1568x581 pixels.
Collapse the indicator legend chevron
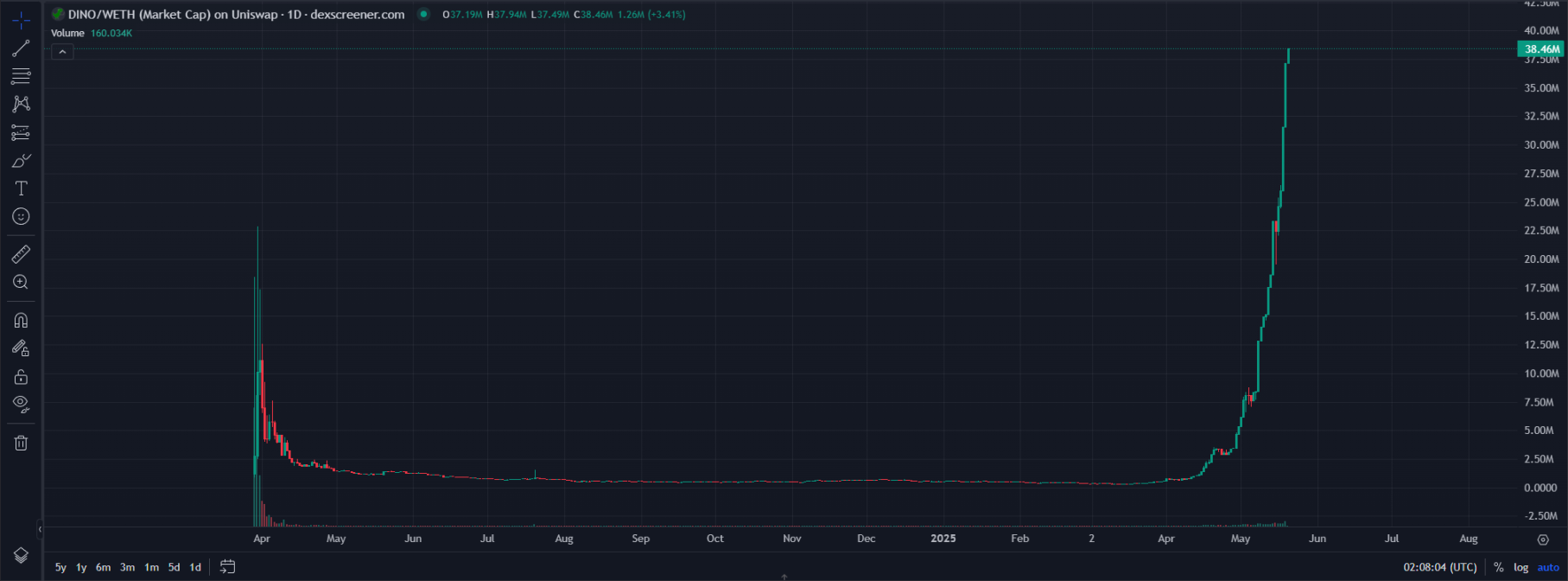[62, 52]
